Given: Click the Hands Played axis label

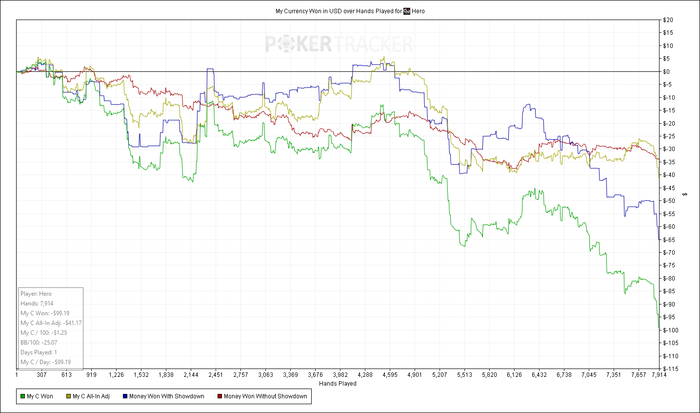Looking at the screenshot, I should coord(338,384).
